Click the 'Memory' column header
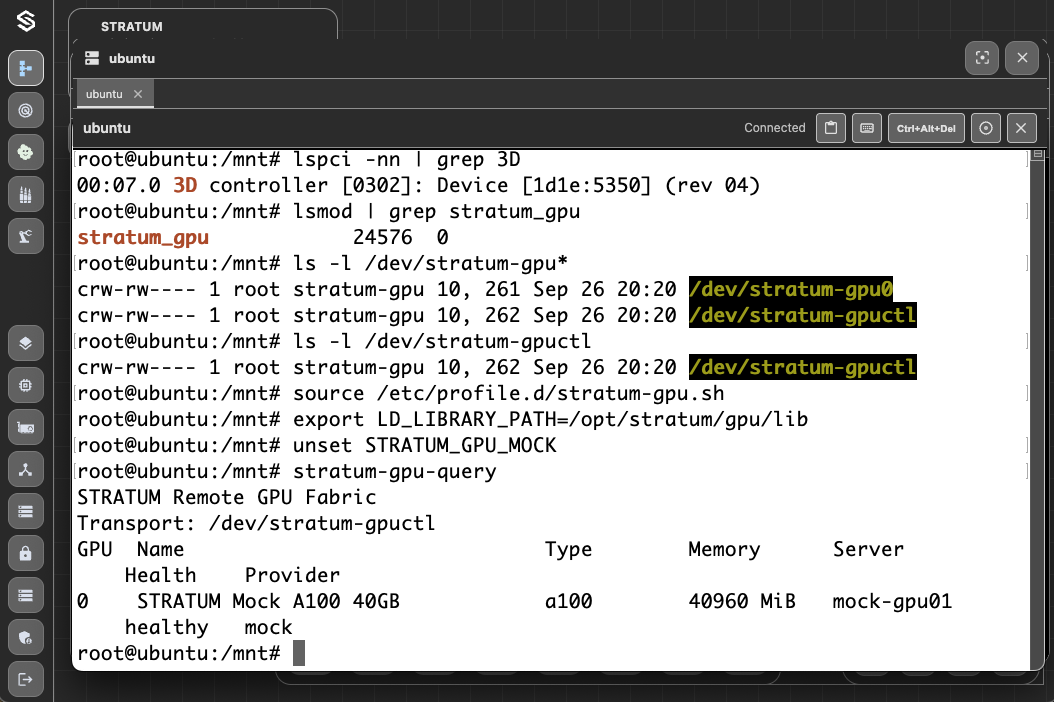 [x=725, y=550]
